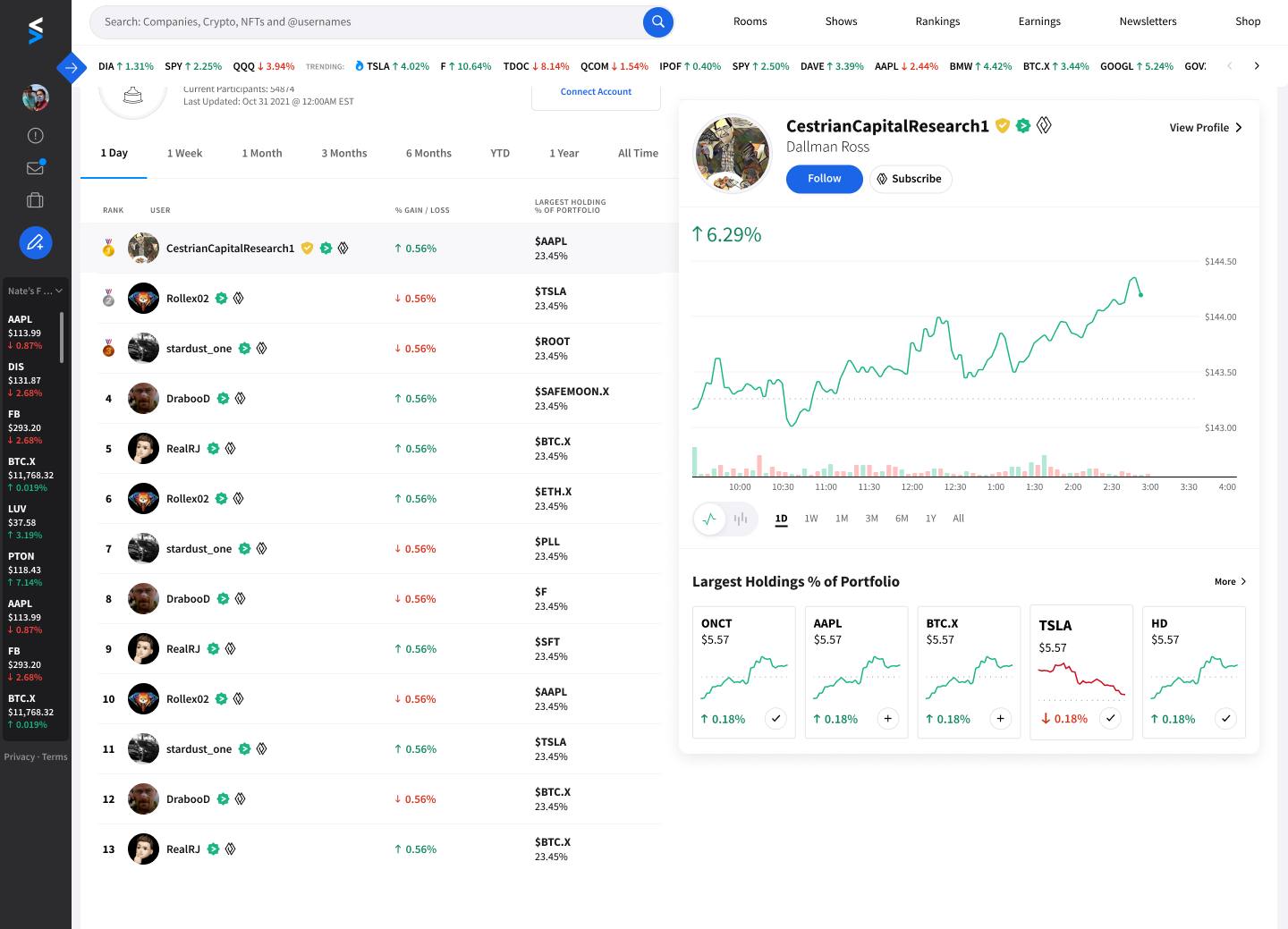Screen dimensions: 1288x929
Task: Open the messages envelope icon with notification dot
Action: (x=35, y=167)
